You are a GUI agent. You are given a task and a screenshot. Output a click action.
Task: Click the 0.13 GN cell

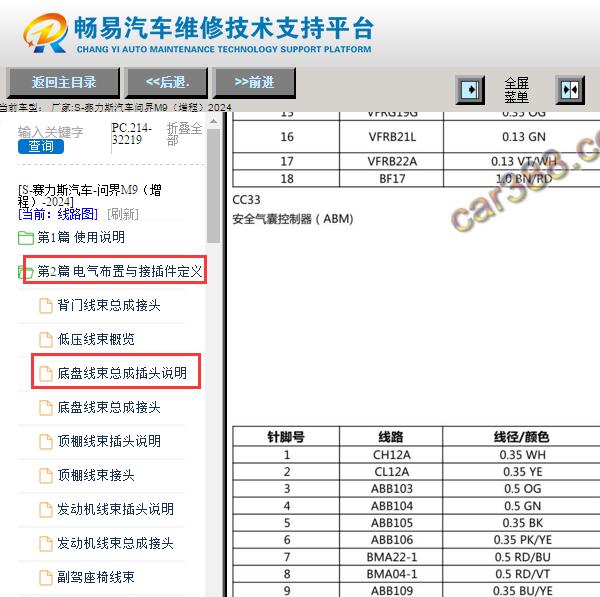[523, 137]
